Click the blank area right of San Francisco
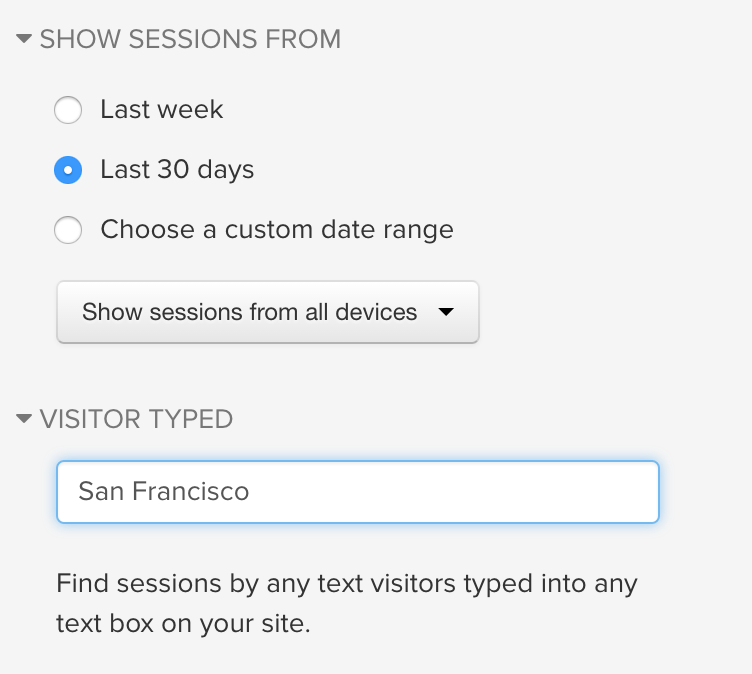Viewport: 752px width, 674px height. [451, 492]
